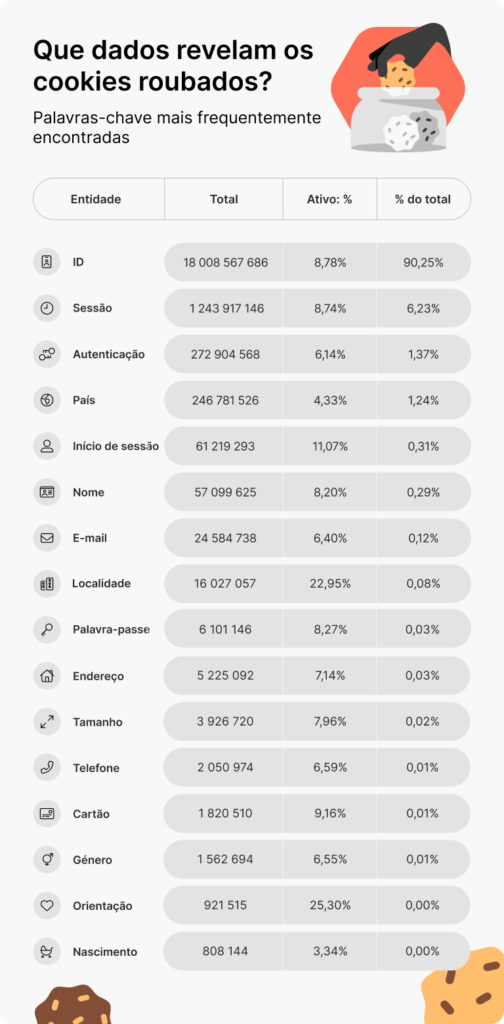Select the Cartão credit card icon
The image size is (504, 1024).
click(46, 814)
